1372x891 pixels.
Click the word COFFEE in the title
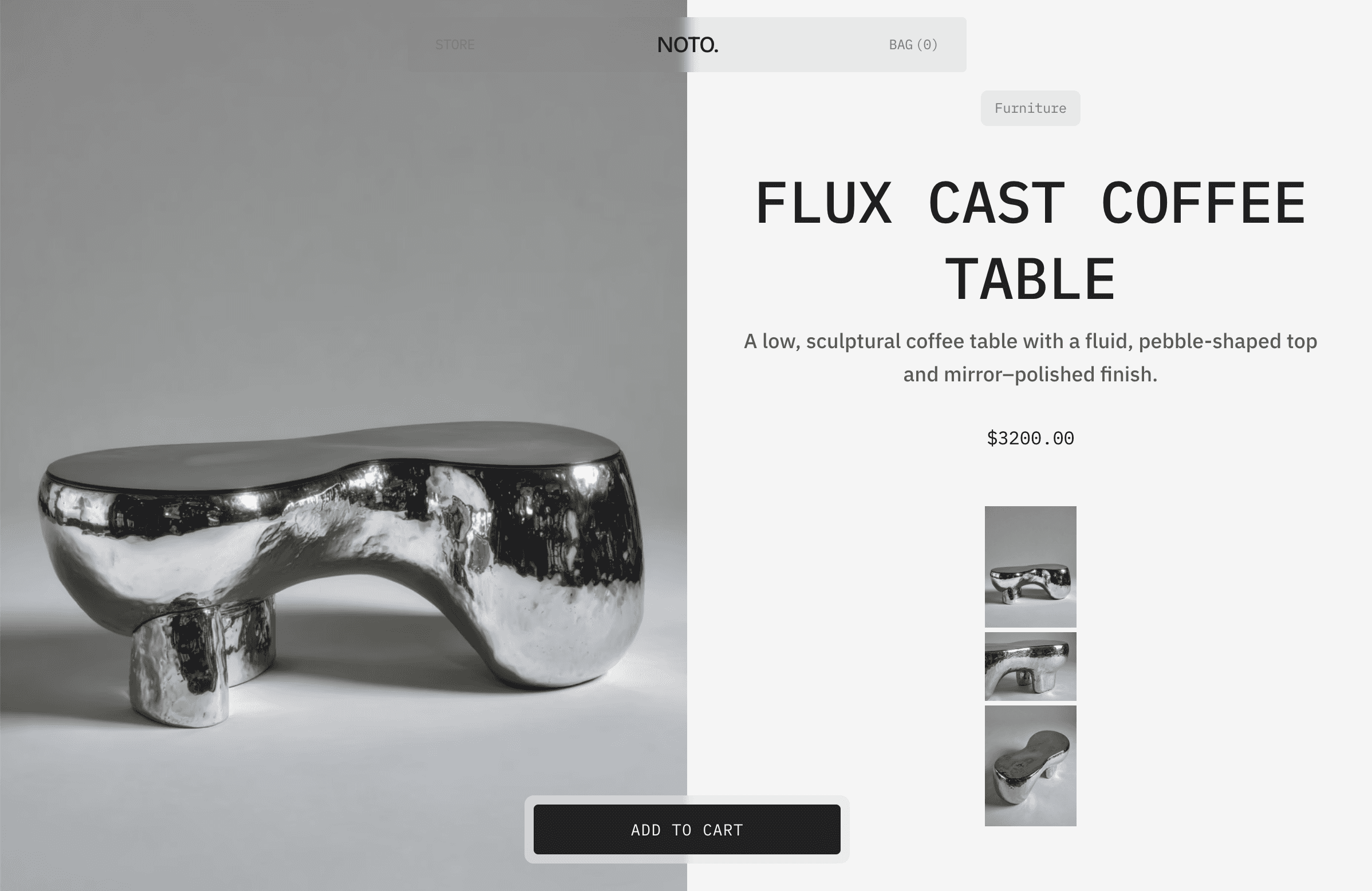[1203, 203]
